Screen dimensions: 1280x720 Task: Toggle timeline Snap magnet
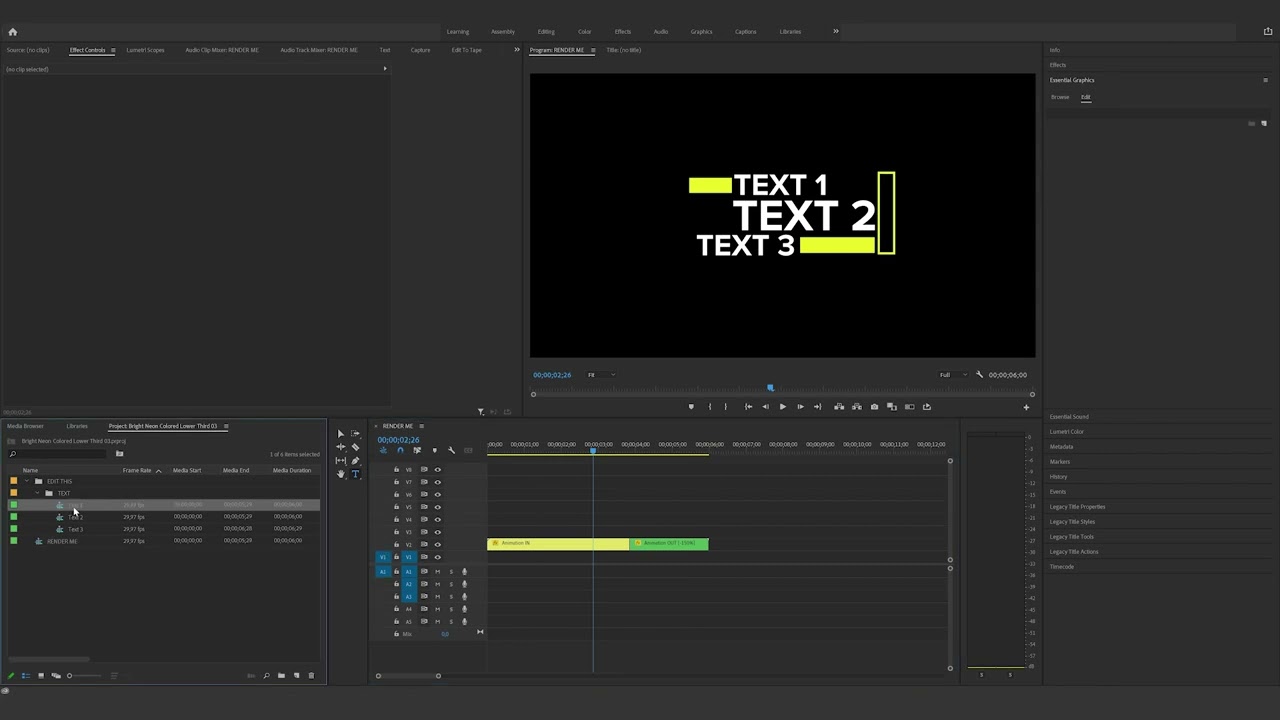[400, 450]
